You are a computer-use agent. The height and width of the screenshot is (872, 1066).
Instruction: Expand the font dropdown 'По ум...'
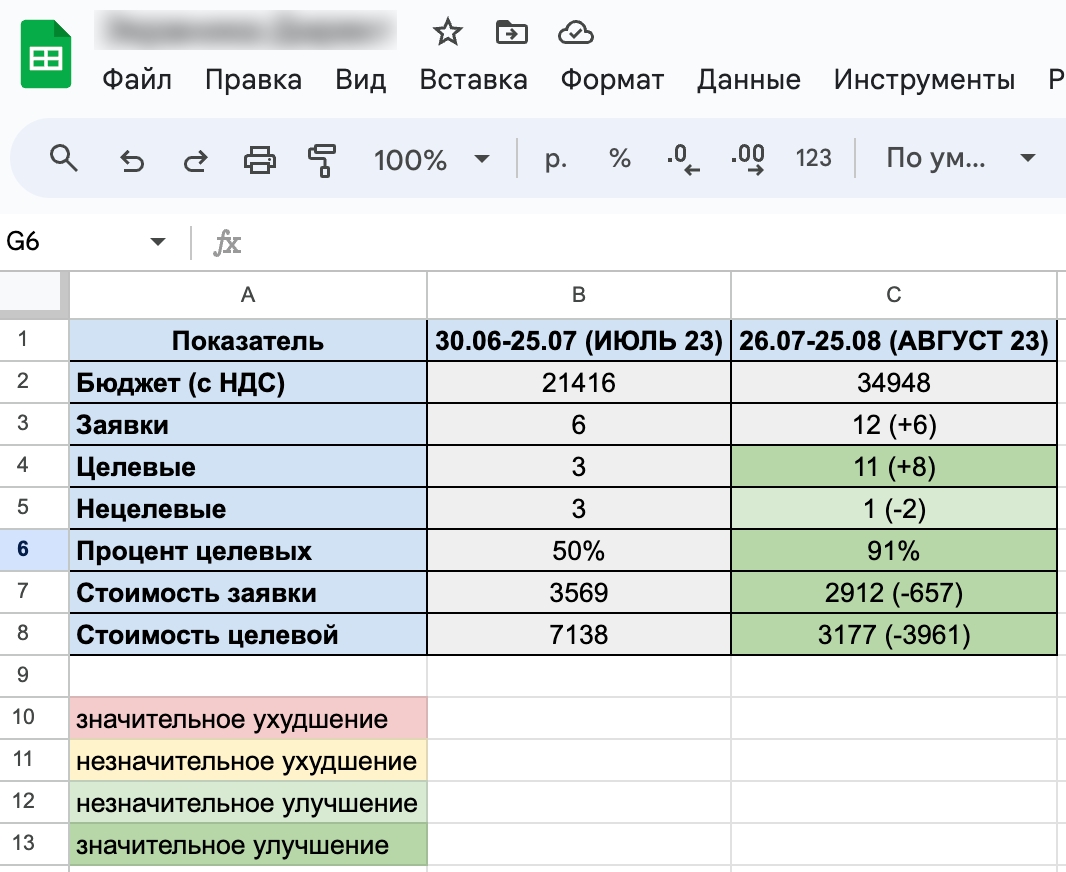point(960,158)
